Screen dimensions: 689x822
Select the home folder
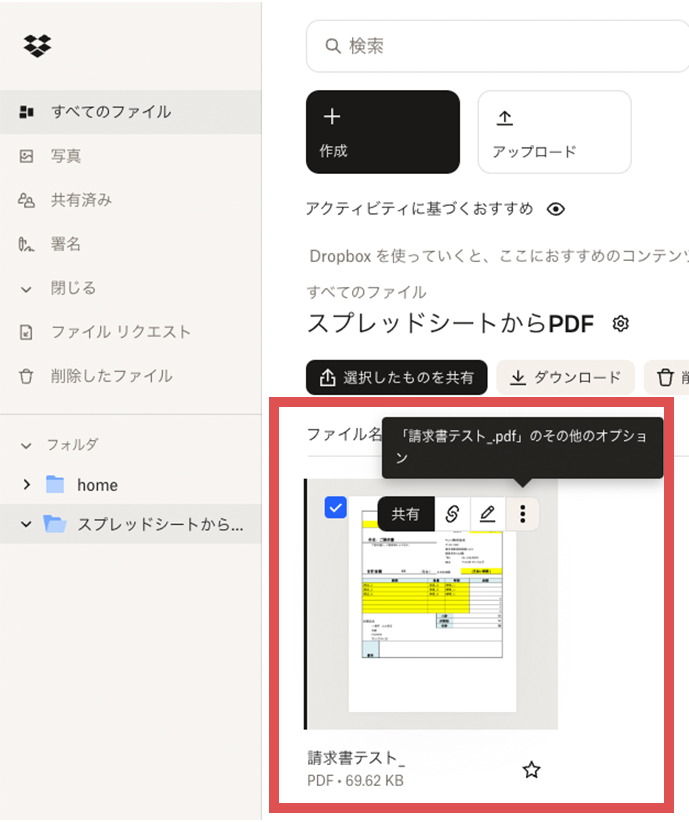tap(97, 485)
